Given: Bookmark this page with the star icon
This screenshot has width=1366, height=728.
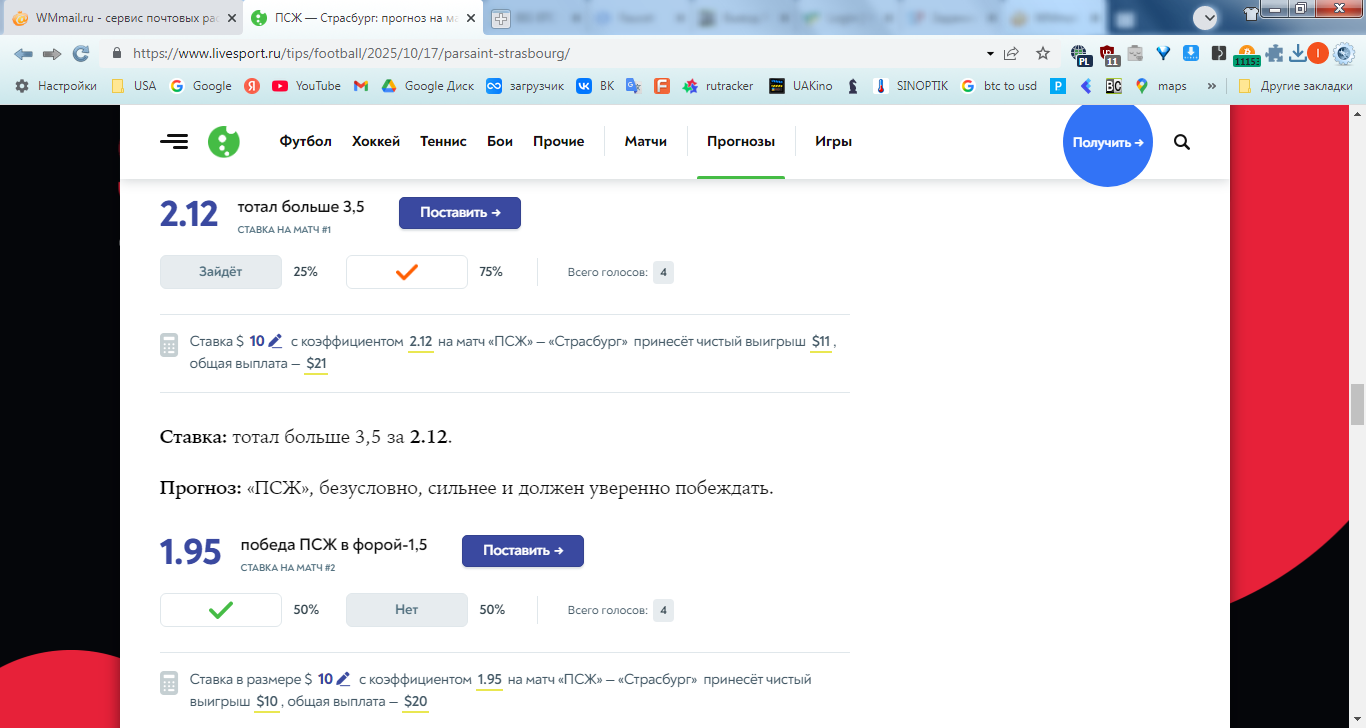Looking at the screenshot, I should tap(1043, 53).
